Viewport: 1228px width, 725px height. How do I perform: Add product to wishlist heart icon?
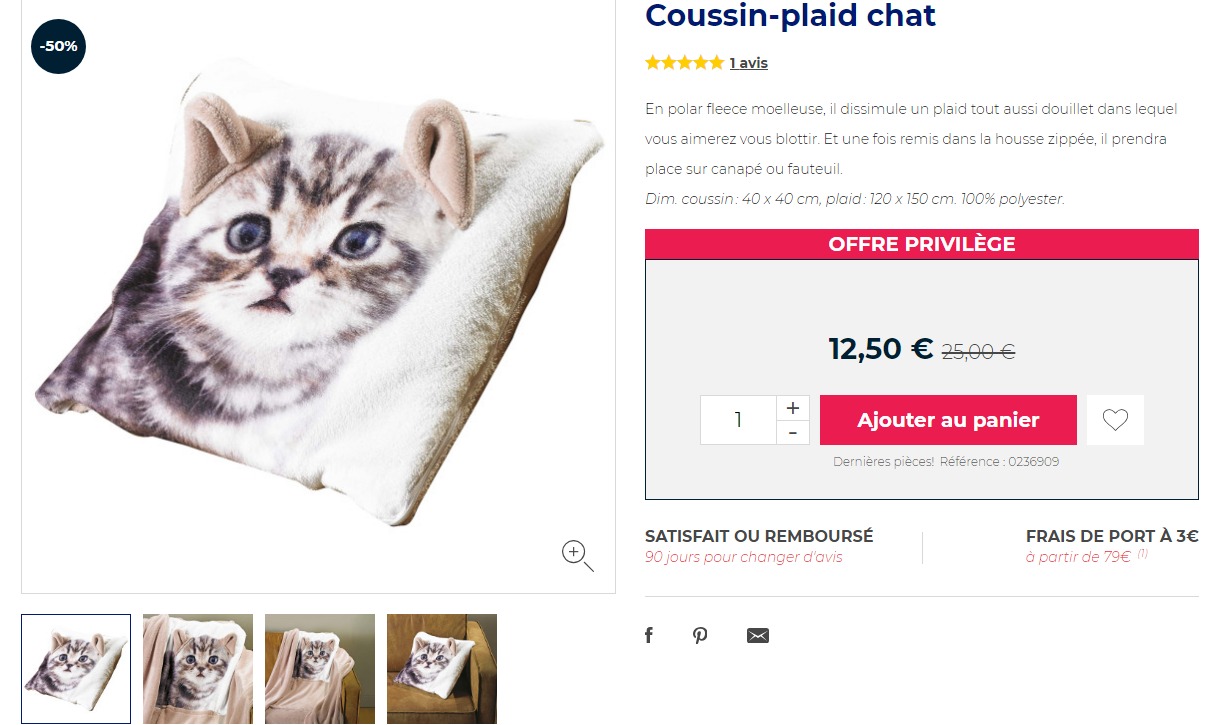coord(1115,420)
